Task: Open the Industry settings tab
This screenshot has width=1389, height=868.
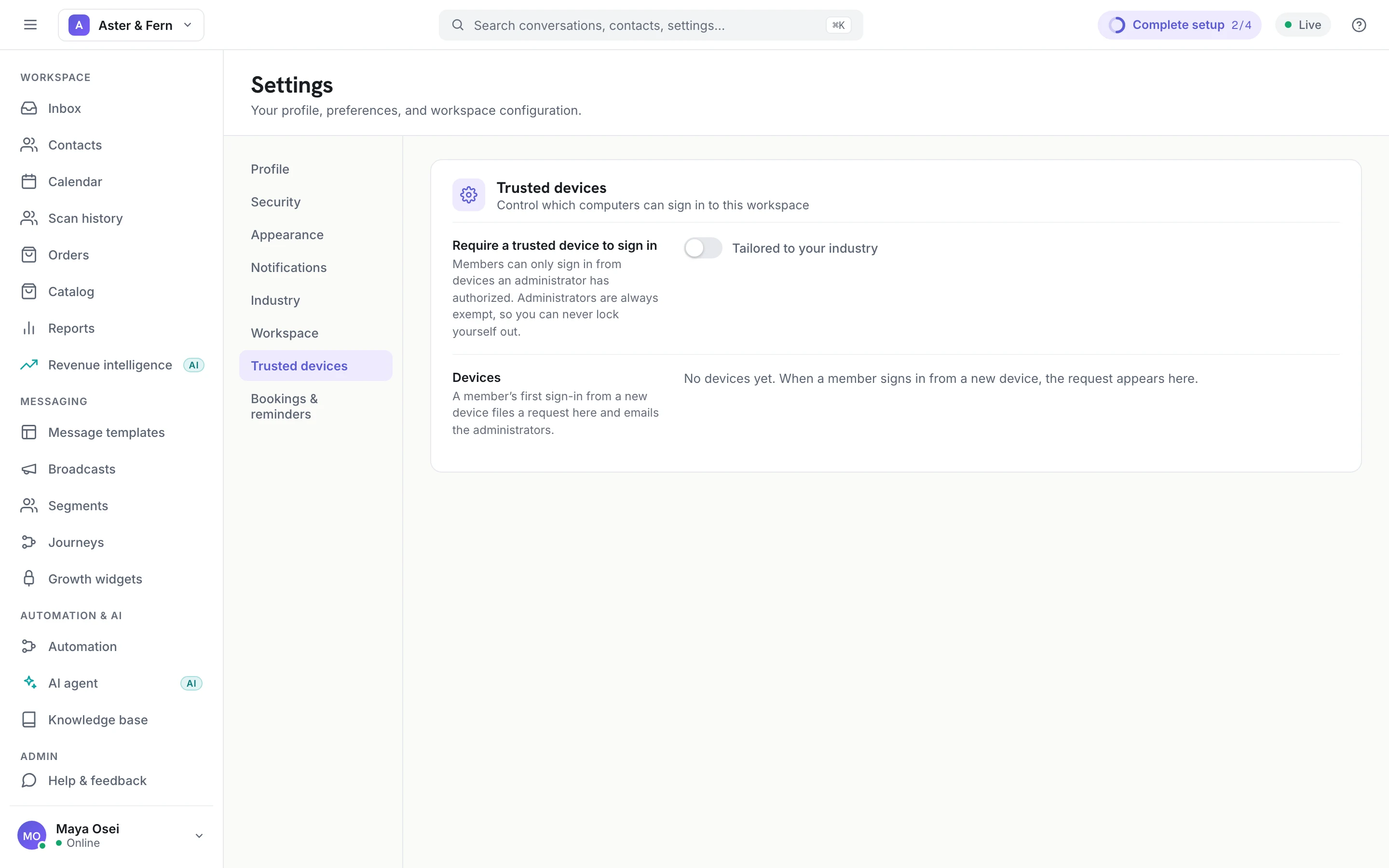Action: [316, 300]
